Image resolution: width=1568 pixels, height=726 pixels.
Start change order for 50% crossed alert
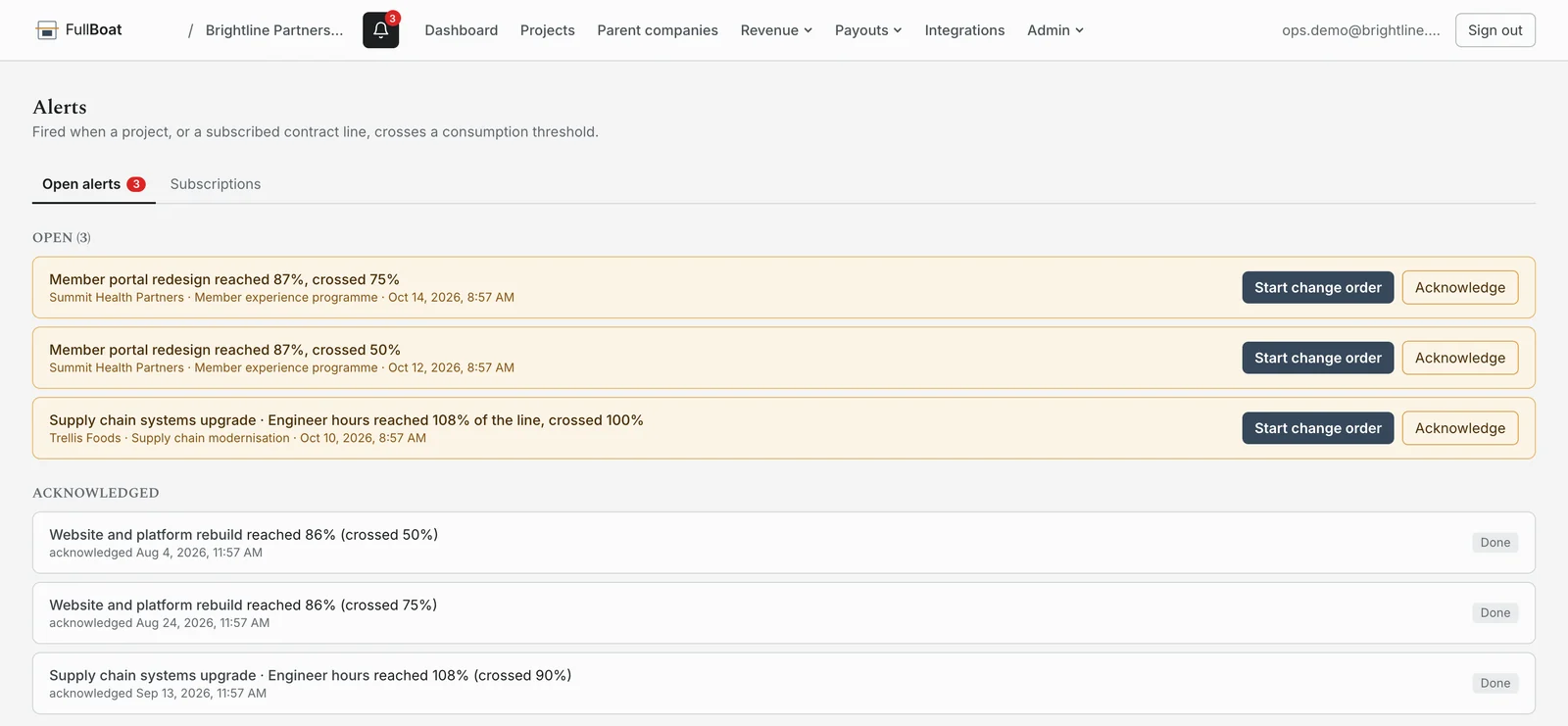click(1318, 359)
